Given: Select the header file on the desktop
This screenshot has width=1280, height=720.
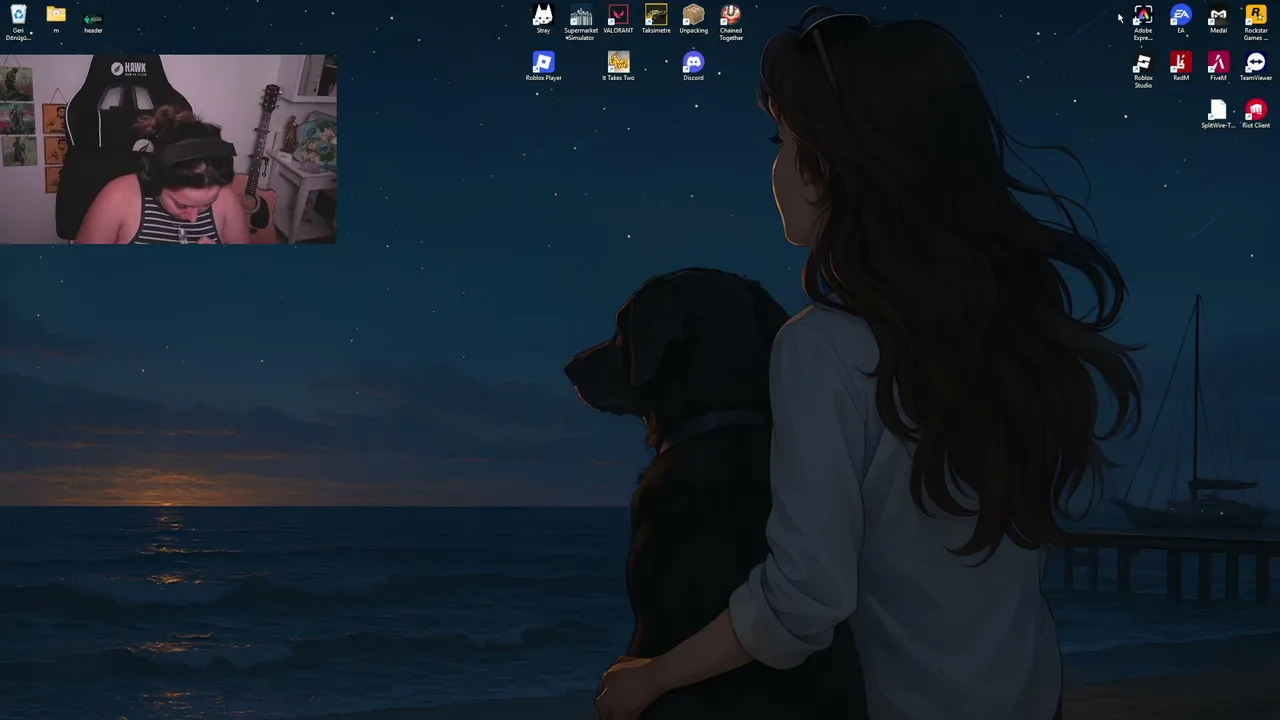Looking at the screenshot, I should tap(93, 21).
